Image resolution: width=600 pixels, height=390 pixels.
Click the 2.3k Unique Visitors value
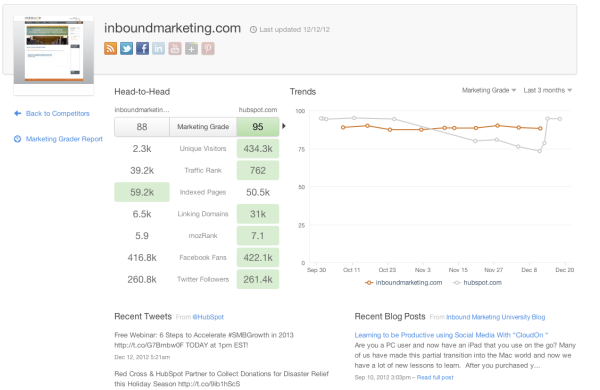click(142, 148)
